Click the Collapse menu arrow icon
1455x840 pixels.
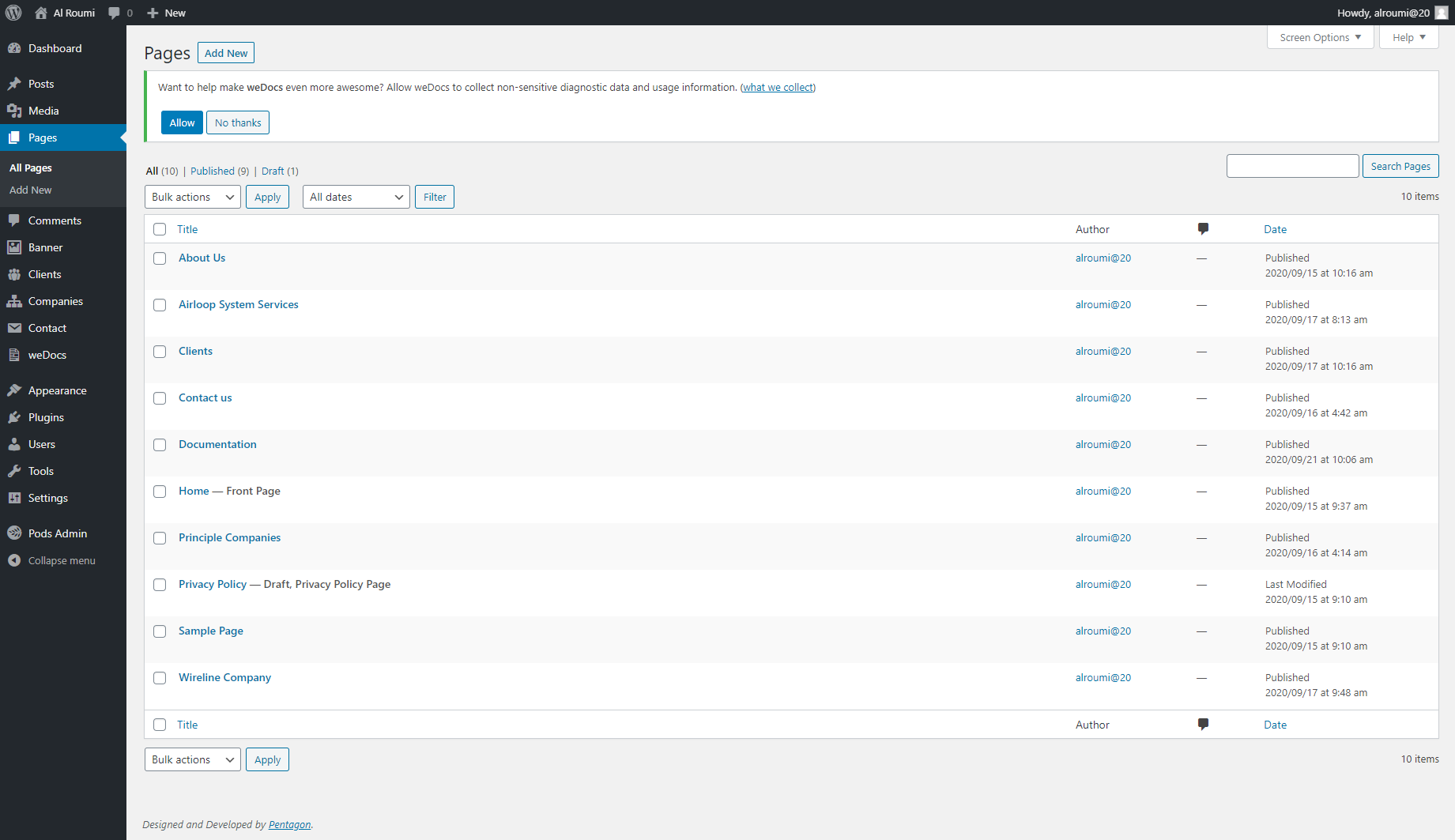point(14,560)
